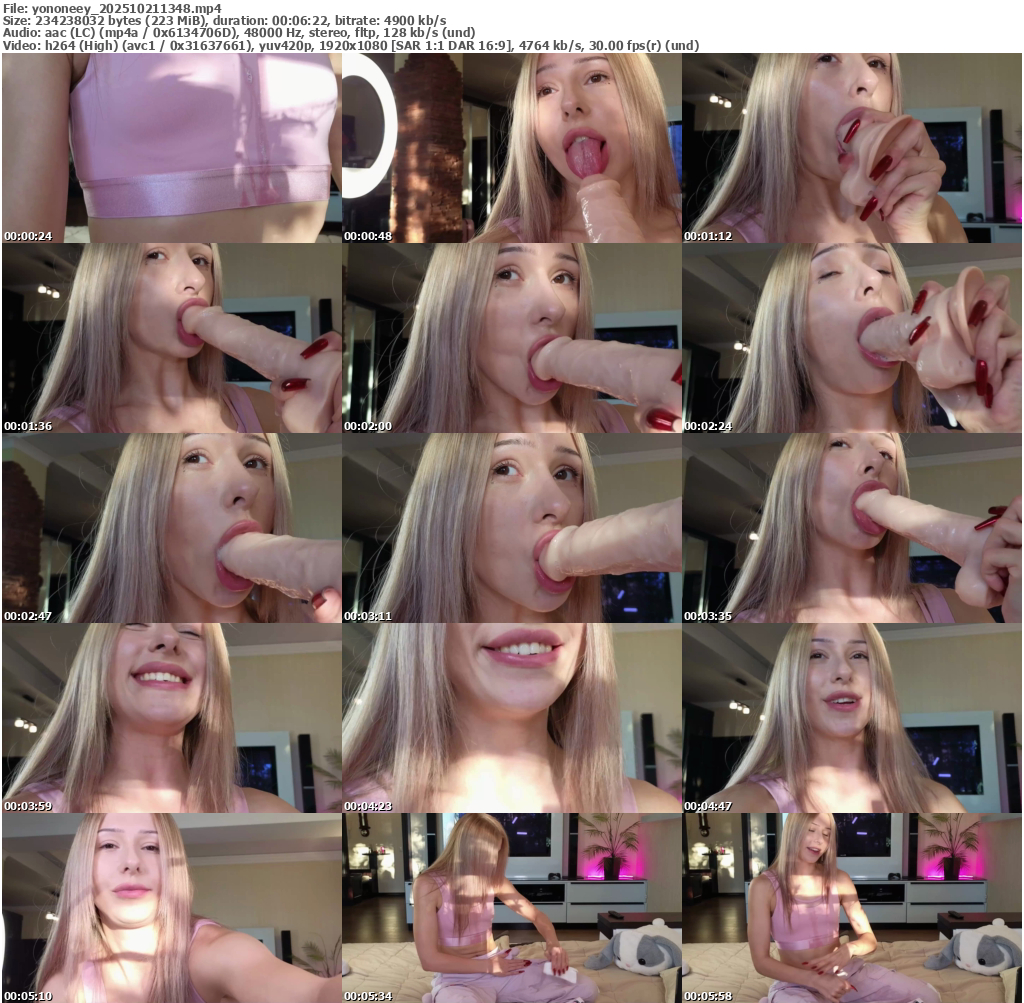Click the thumbnail stamped 00:03:35
The height and width of the screenshot is (1003, 1024).
(x=852, y=528)
